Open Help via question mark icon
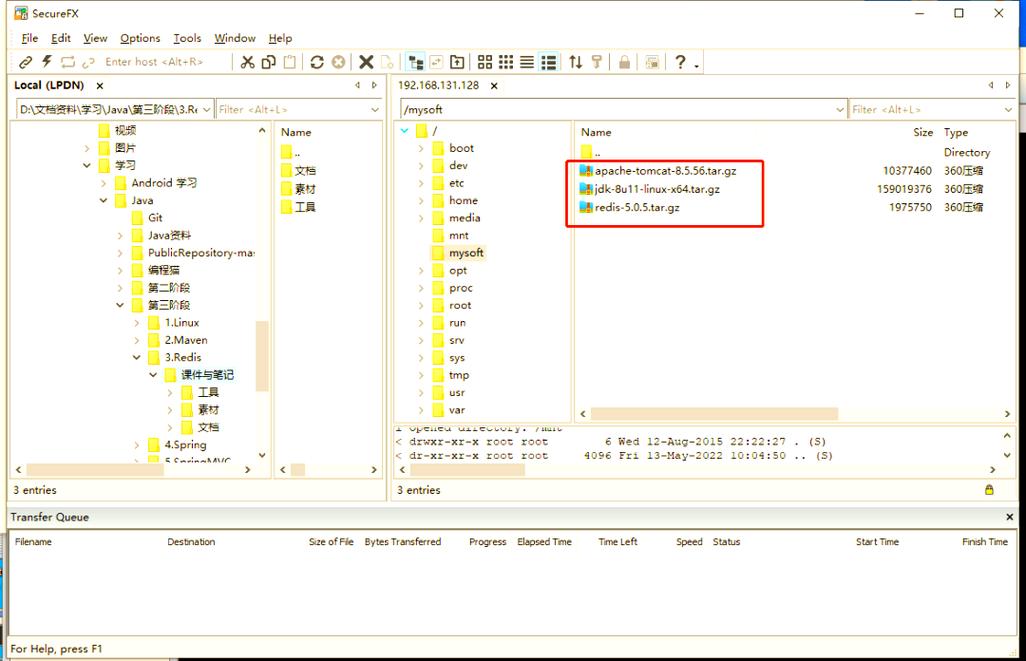The width and height of the screenshot is (1026, 661). (x=680, y=62)
